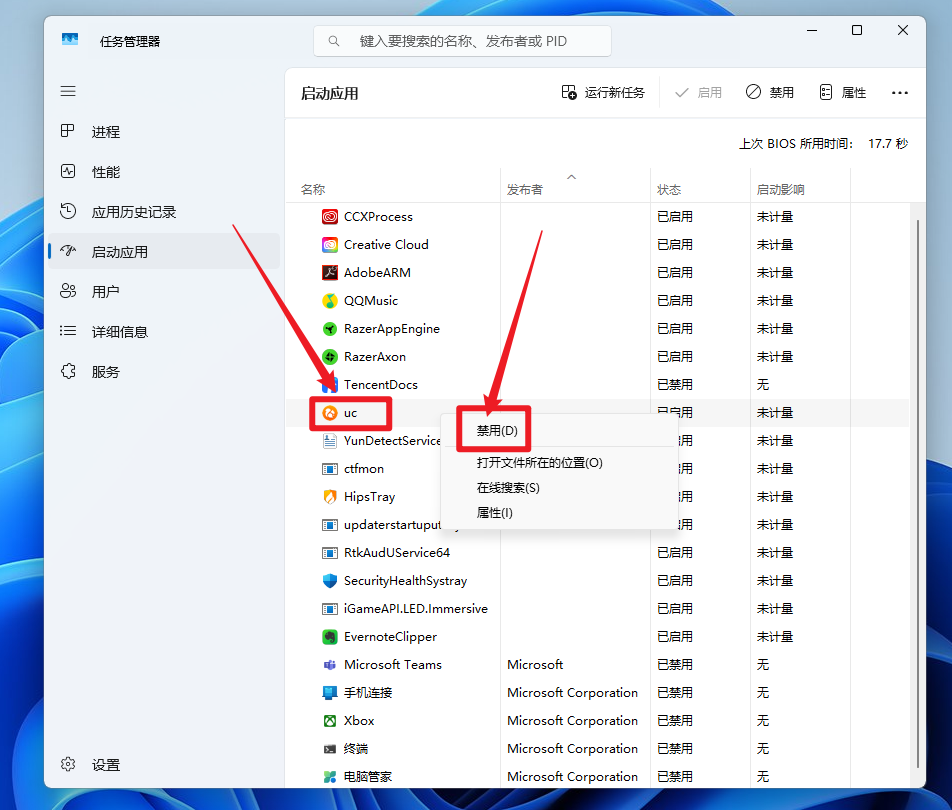Click the Phone Link (手机连接) icon
Image resolution: width=952 pixels, height=810 pixels.
tap(330, 693)
